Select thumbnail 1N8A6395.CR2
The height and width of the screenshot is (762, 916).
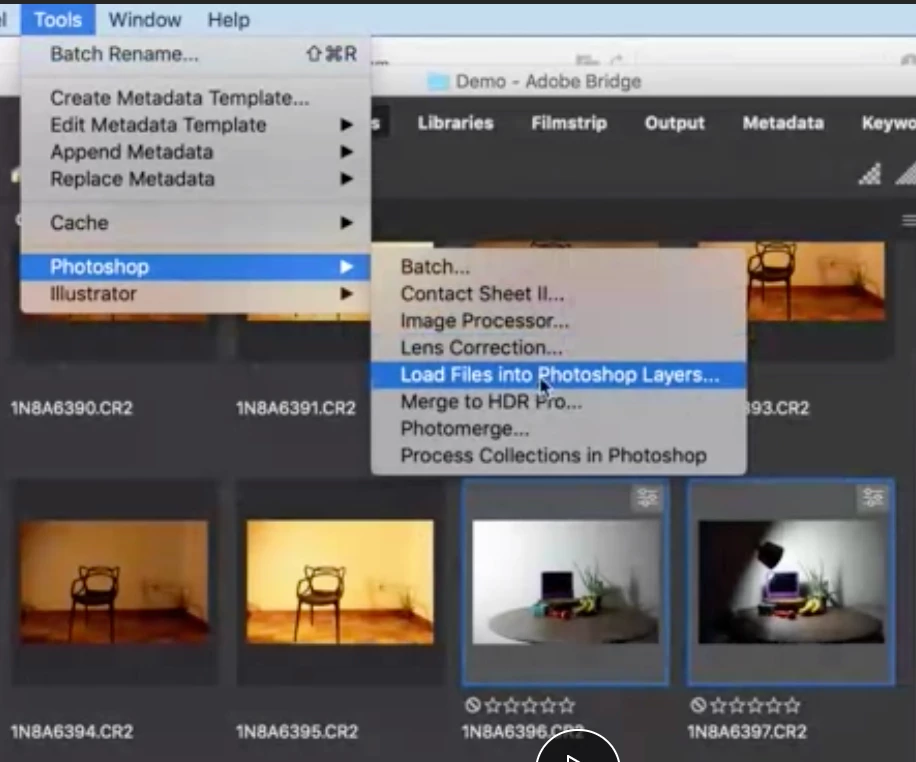pyautogui.click(x=340, y=582)
